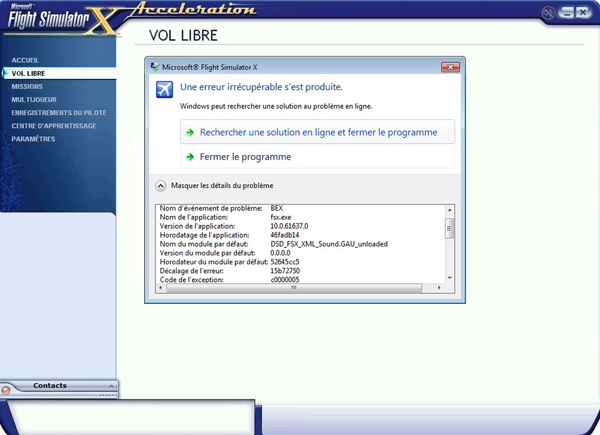This screenshot has width=600, height=435.
Task: Click green arrow beside Fermer option
Action: tap(190, 157)
